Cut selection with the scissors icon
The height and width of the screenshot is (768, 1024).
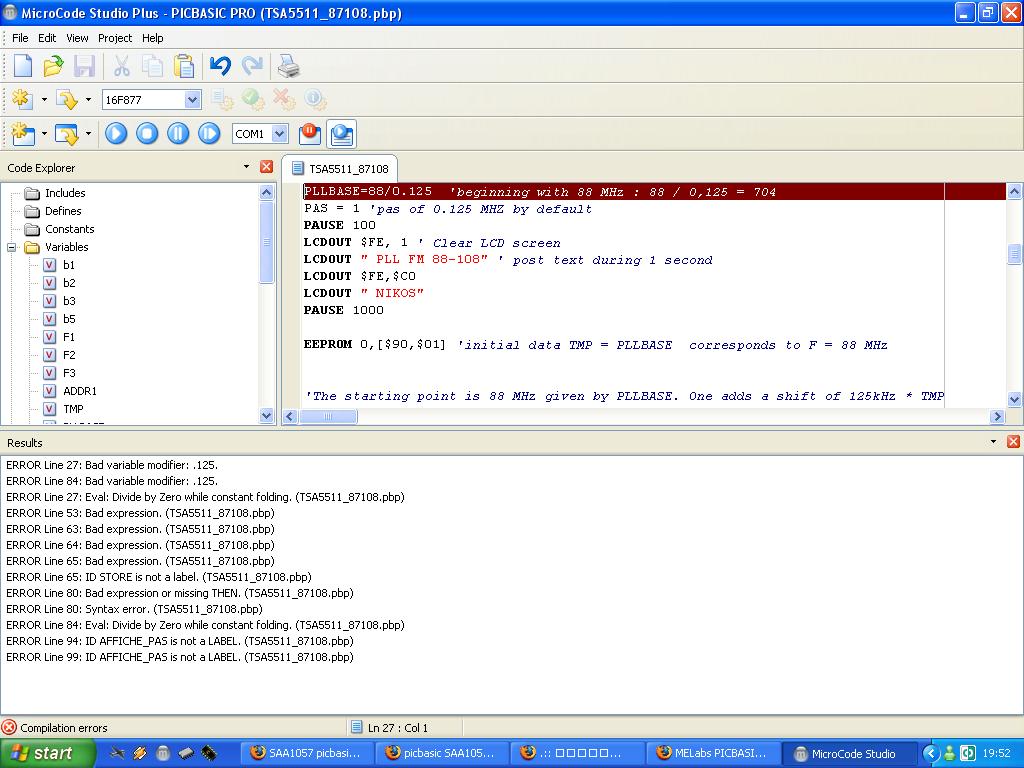pos(121,66)
